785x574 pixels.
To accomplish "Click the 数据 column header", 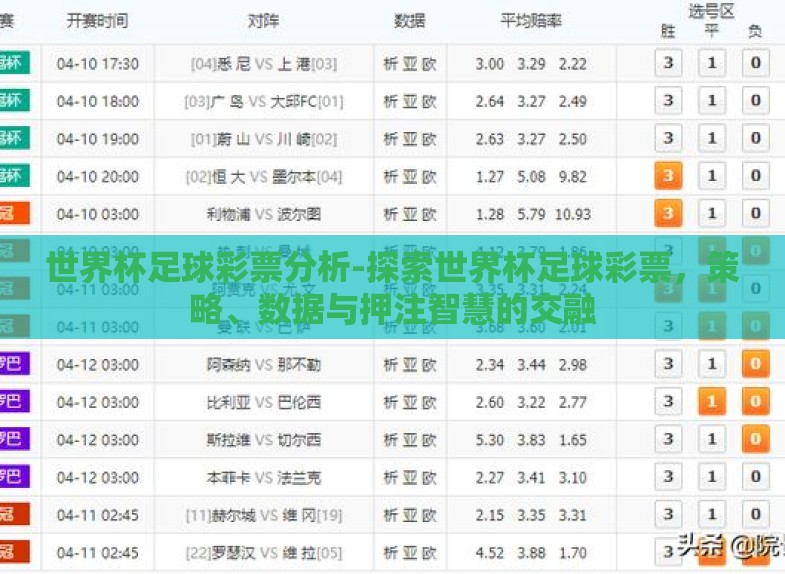I will [410, 21].
